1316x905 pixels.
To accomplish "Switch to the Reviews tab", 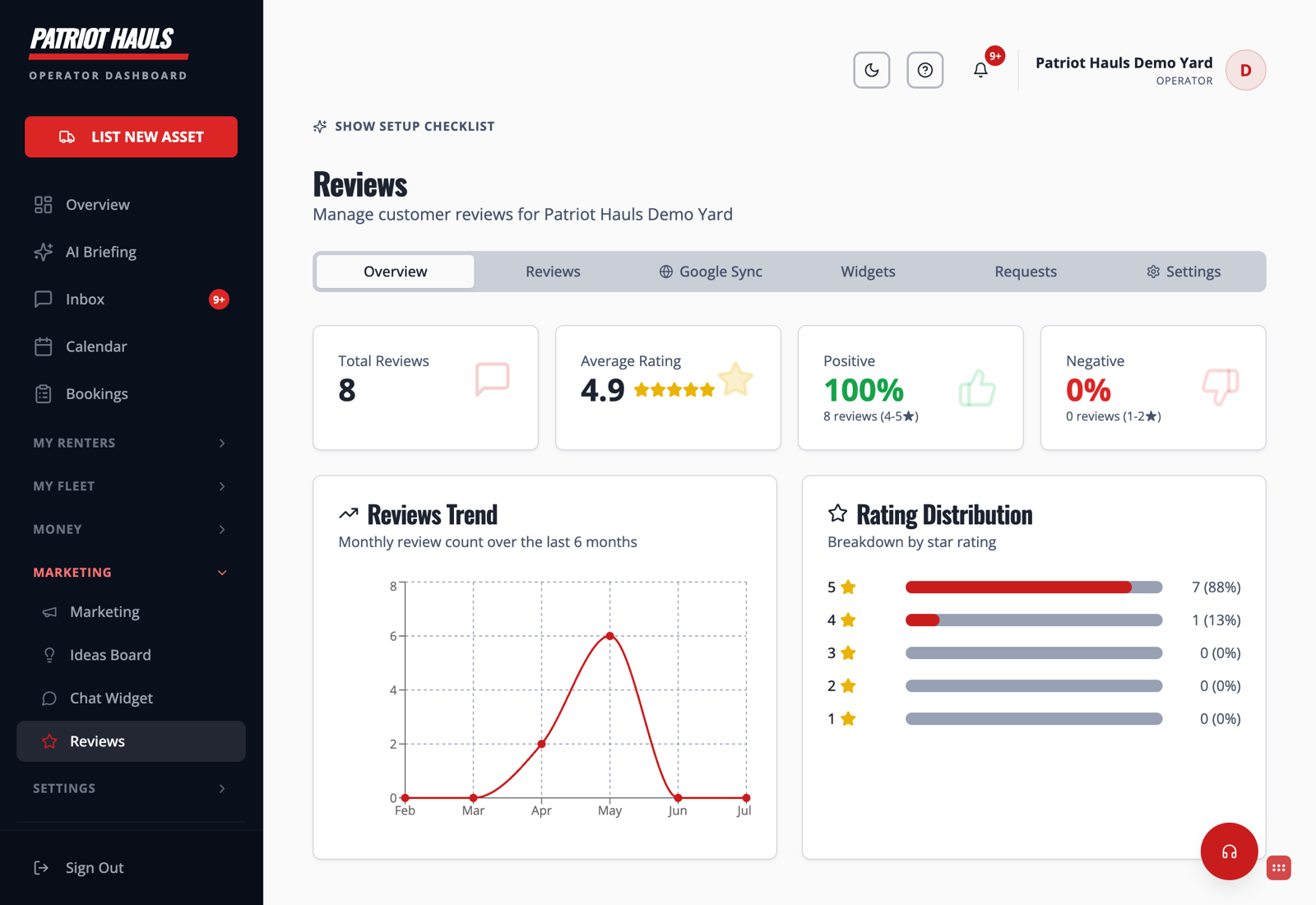I will coord(553,271).
